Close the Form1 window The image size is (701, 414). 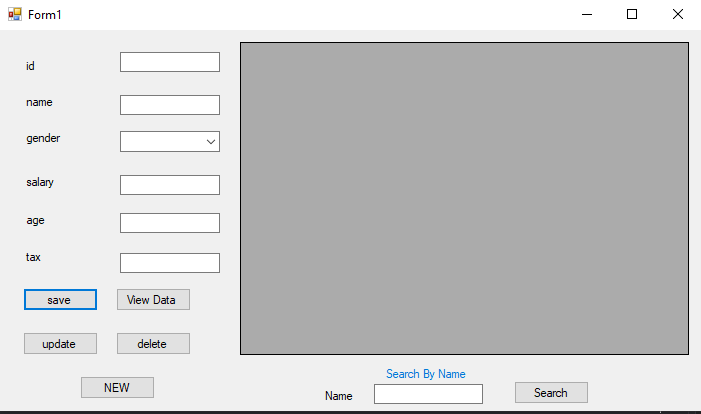(x=678, y=14)
